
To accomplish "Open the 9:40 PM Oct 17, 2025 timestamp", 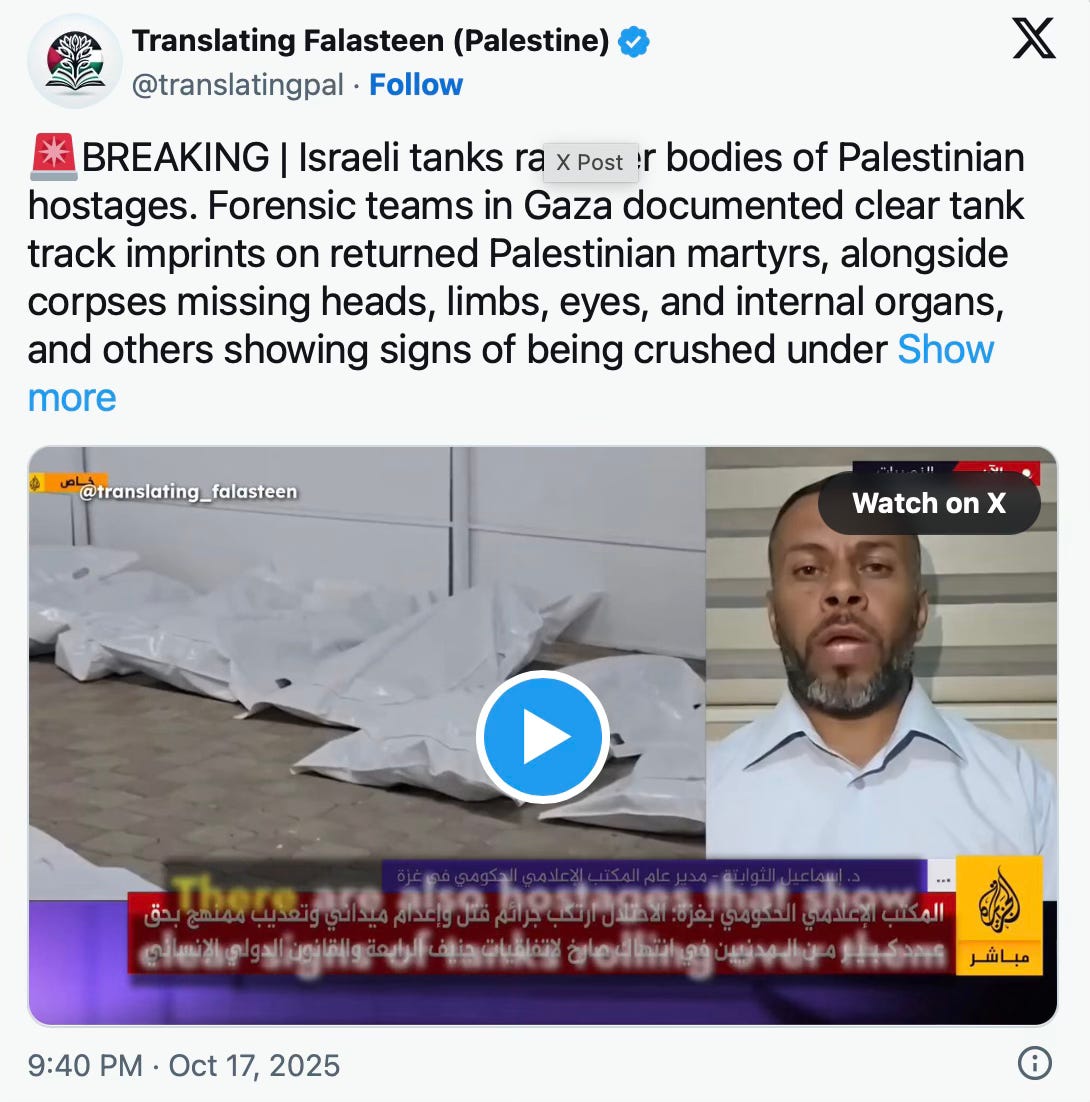I will tap(183, 1065).
